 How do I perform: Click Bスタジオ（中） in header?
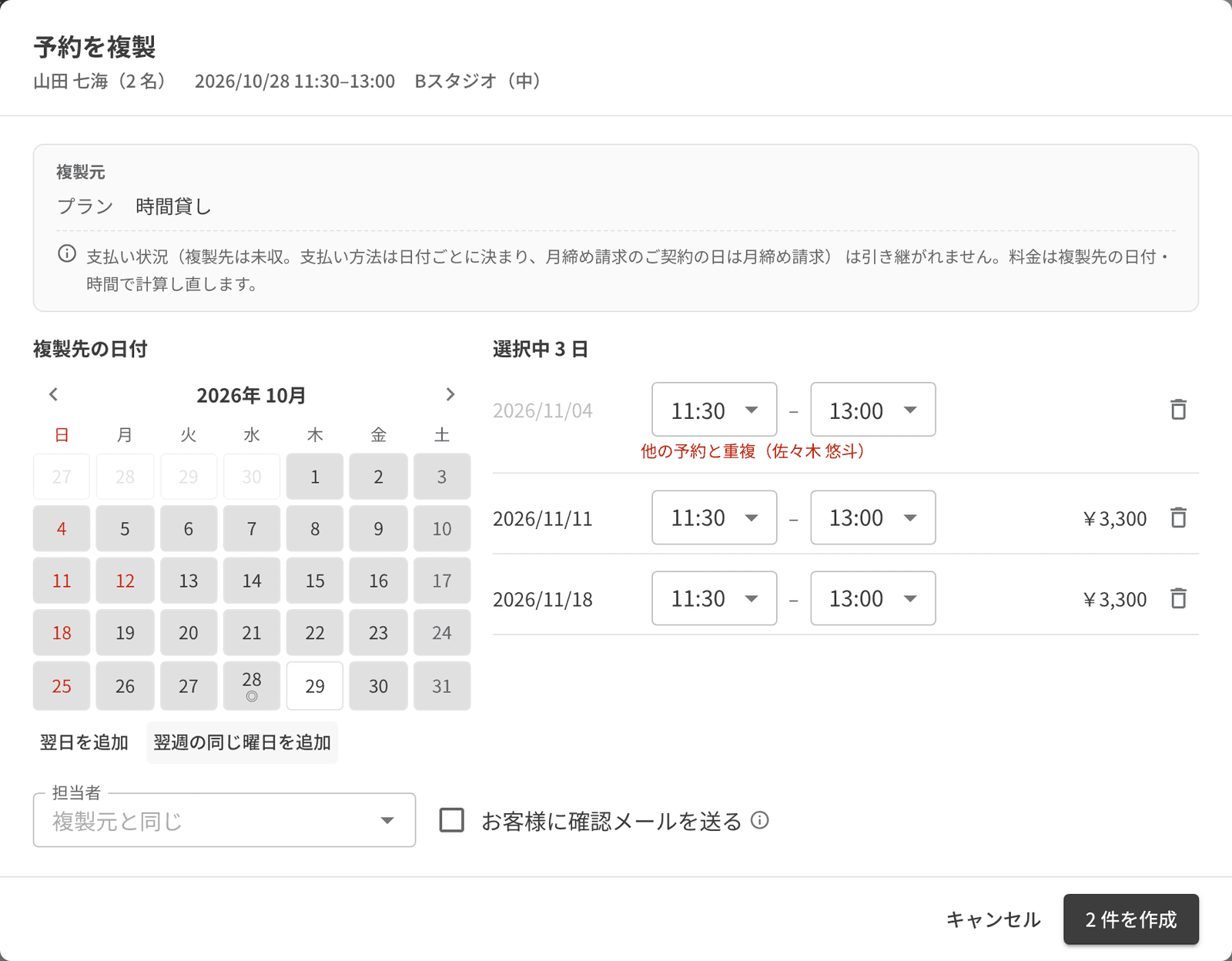478,81
